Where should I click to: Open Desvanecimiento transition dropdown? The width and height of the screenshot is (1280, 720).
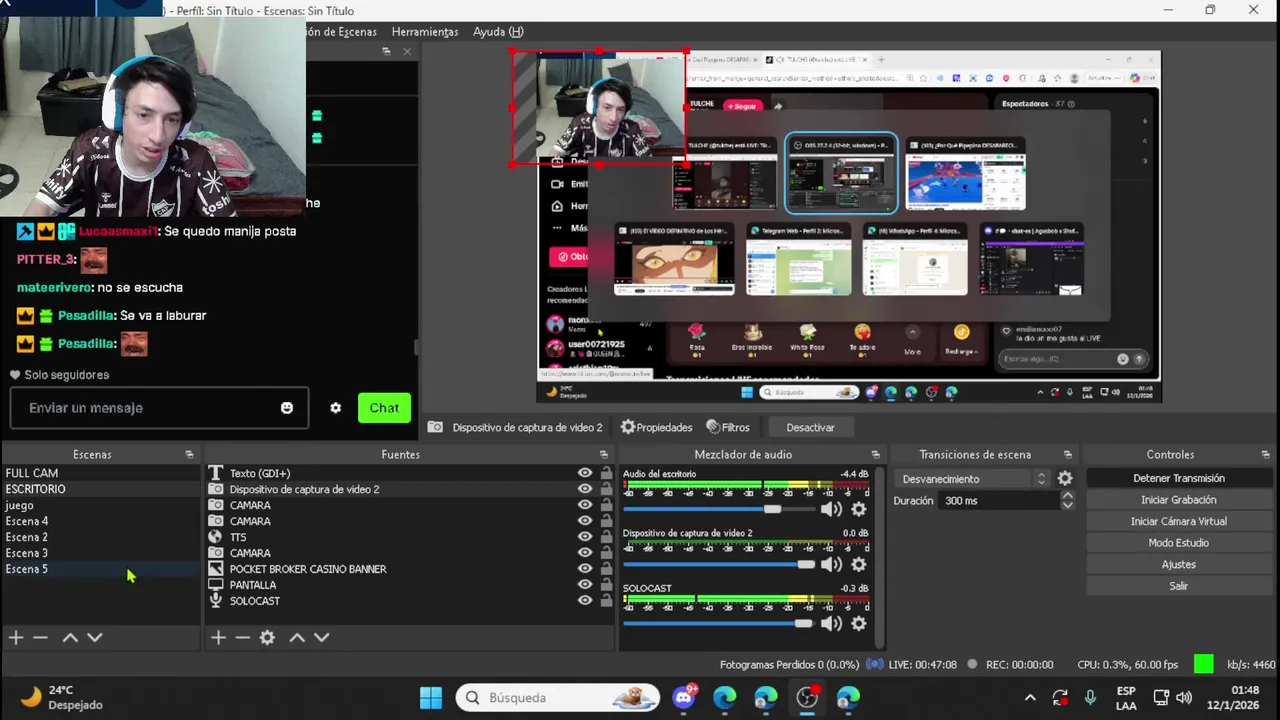(973, 479)
